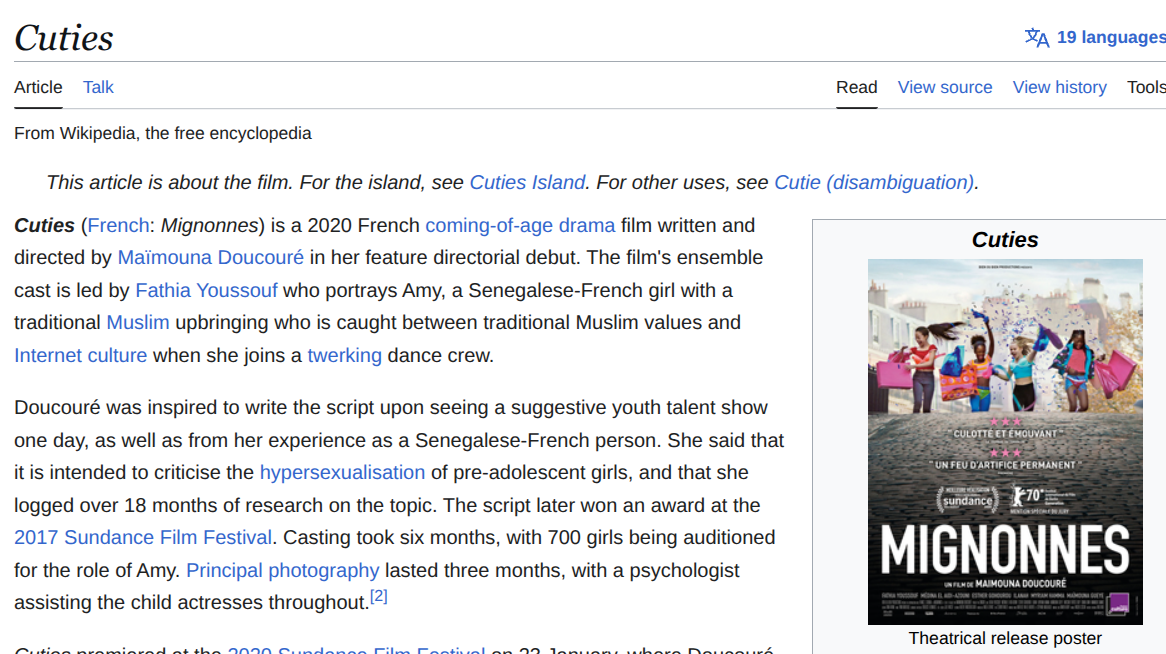Open the hypersexualisation link

(x=342, y=472)
